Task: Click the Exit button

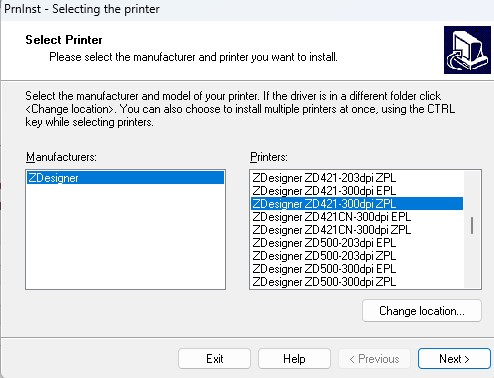Action: (214, 359)
